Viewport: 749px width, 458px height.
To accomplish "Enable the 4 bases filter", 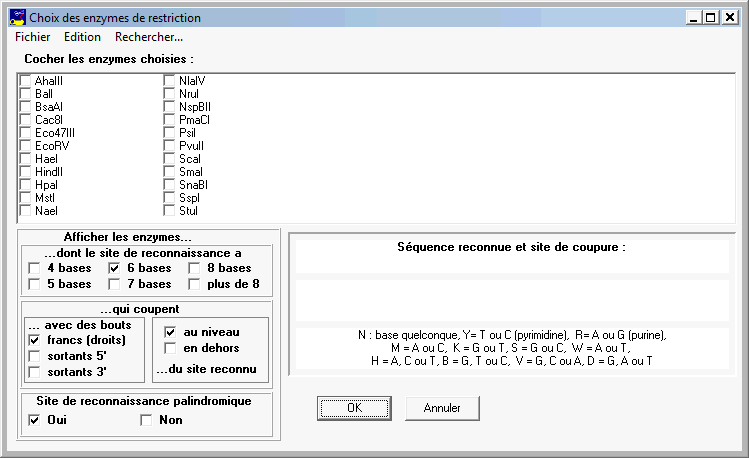I will 34,268.
